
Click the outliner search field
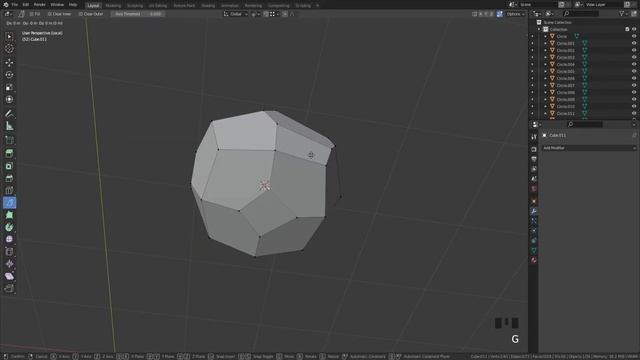[x=581, y=14]
